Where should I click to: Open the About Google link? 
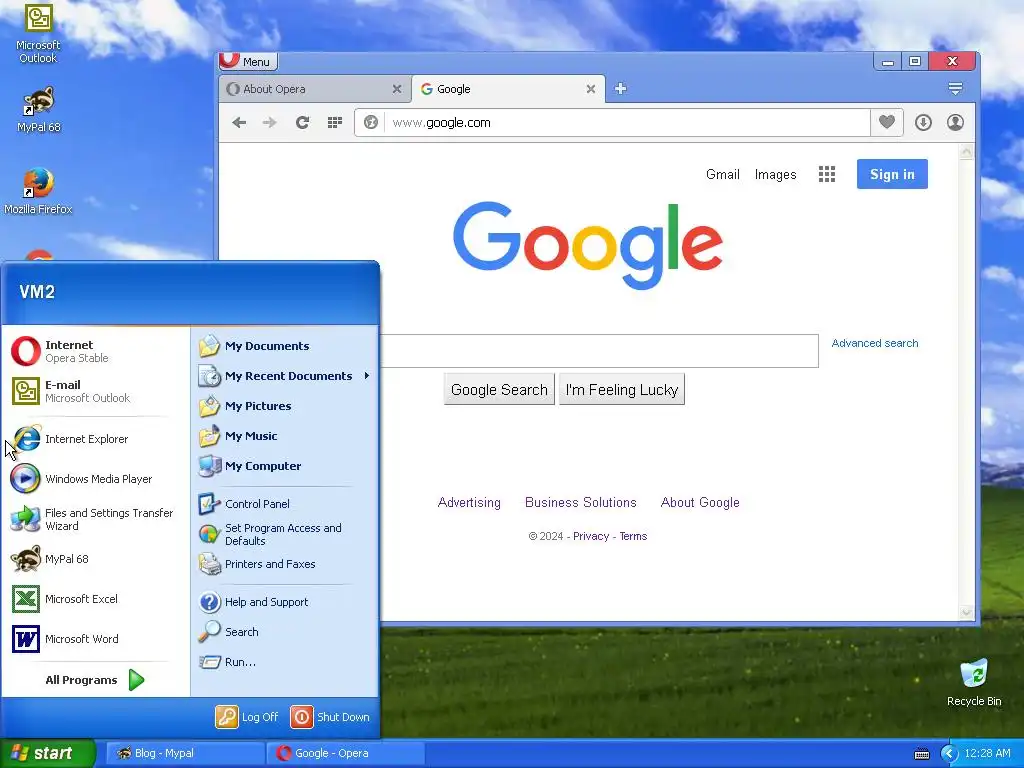(x=700, y=502)
